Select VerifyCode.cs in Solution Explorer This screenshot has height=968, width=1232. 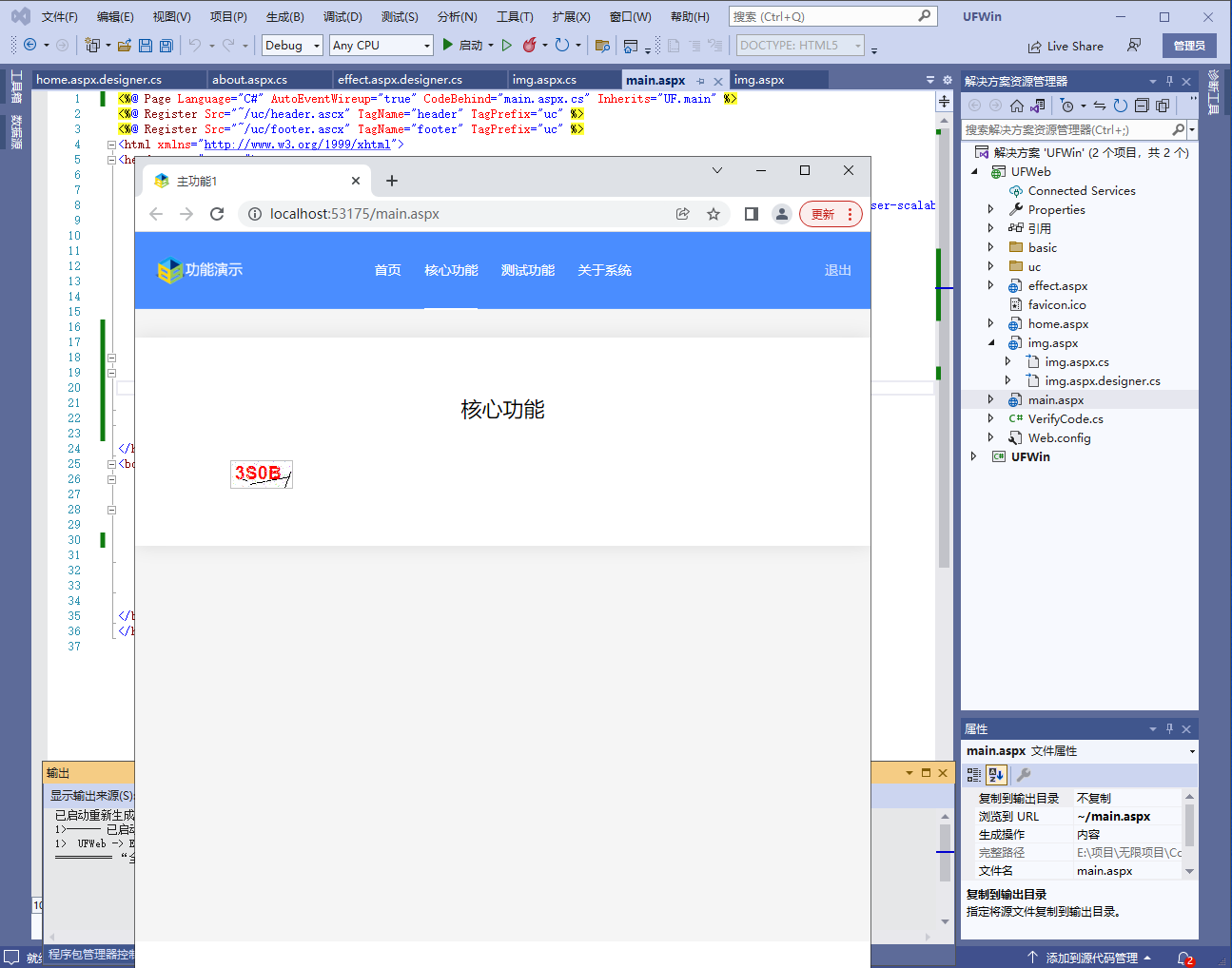pyautogui.click(x=1066, y=418)
